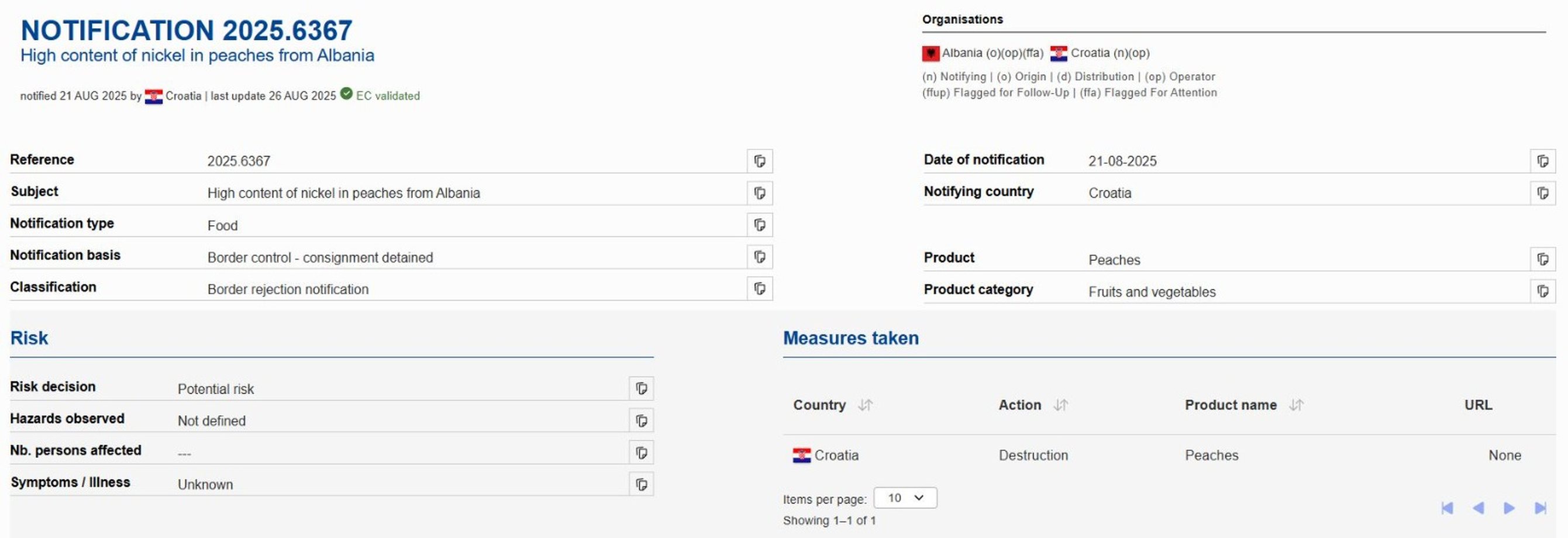
Task: Copy the Symptoms / illness value
Action: click(x=642, y=484)
